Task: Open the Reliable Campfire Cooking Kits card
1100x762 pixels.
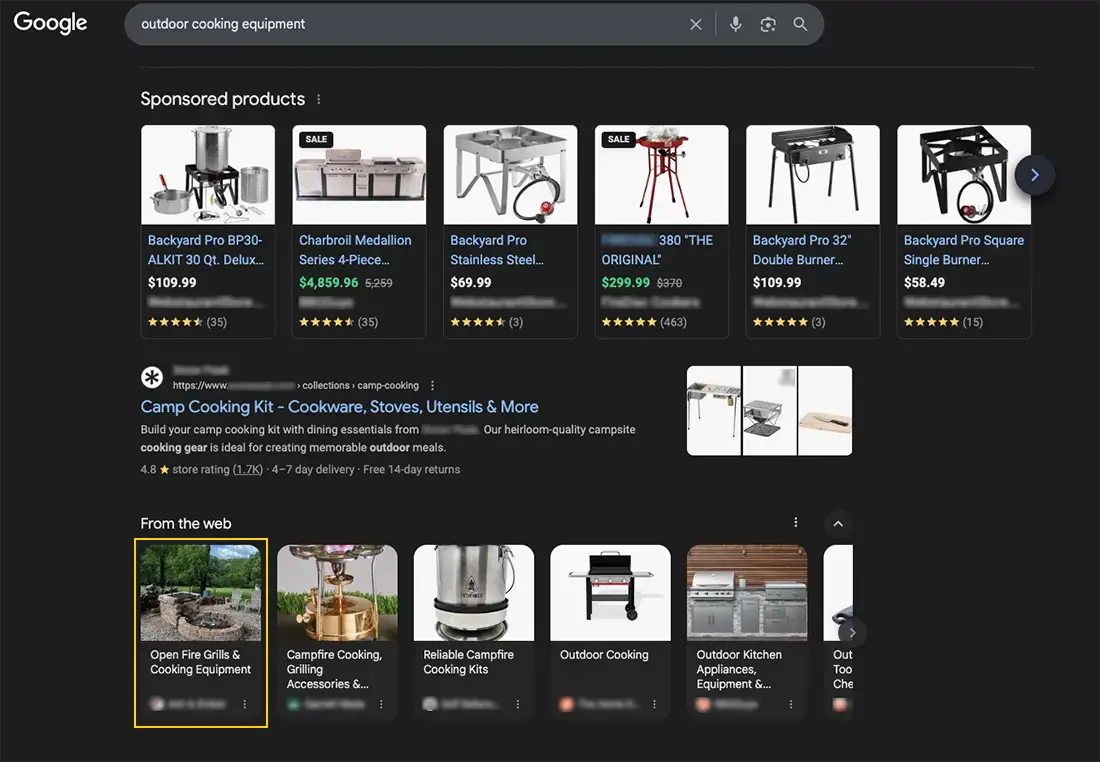Action: coord(474,634)
